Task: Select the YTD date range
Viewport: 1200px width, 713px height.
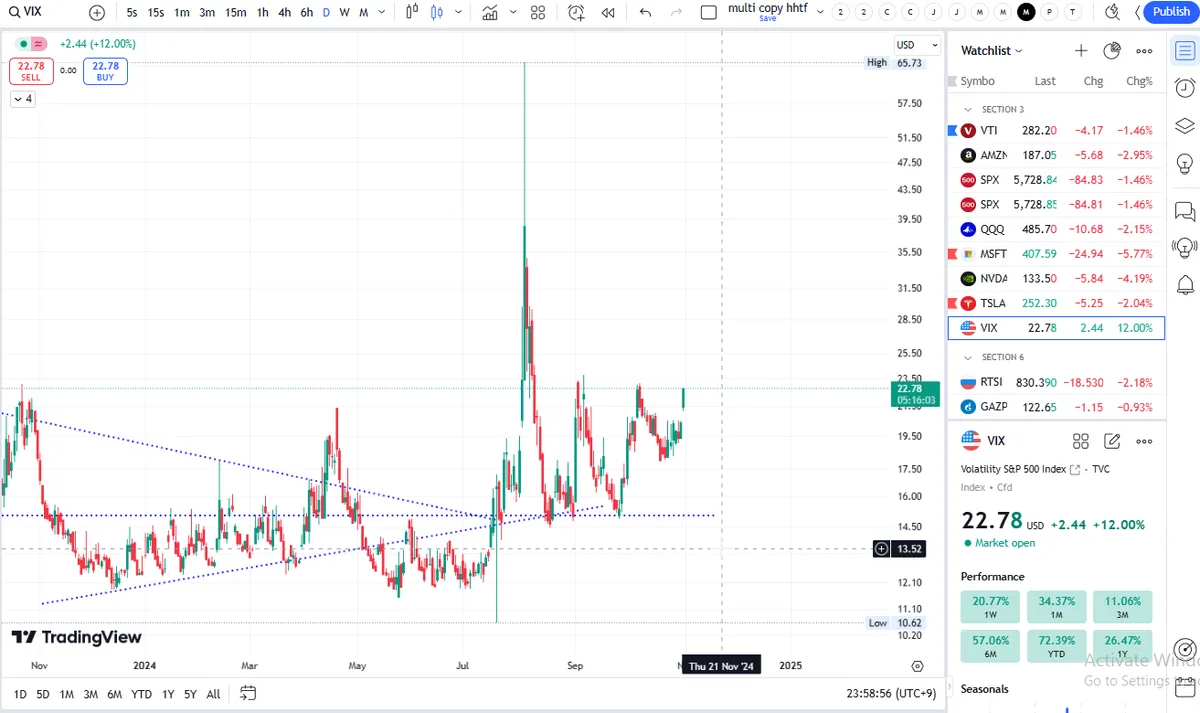Action: pyautogui.click(x=141, y=693)
